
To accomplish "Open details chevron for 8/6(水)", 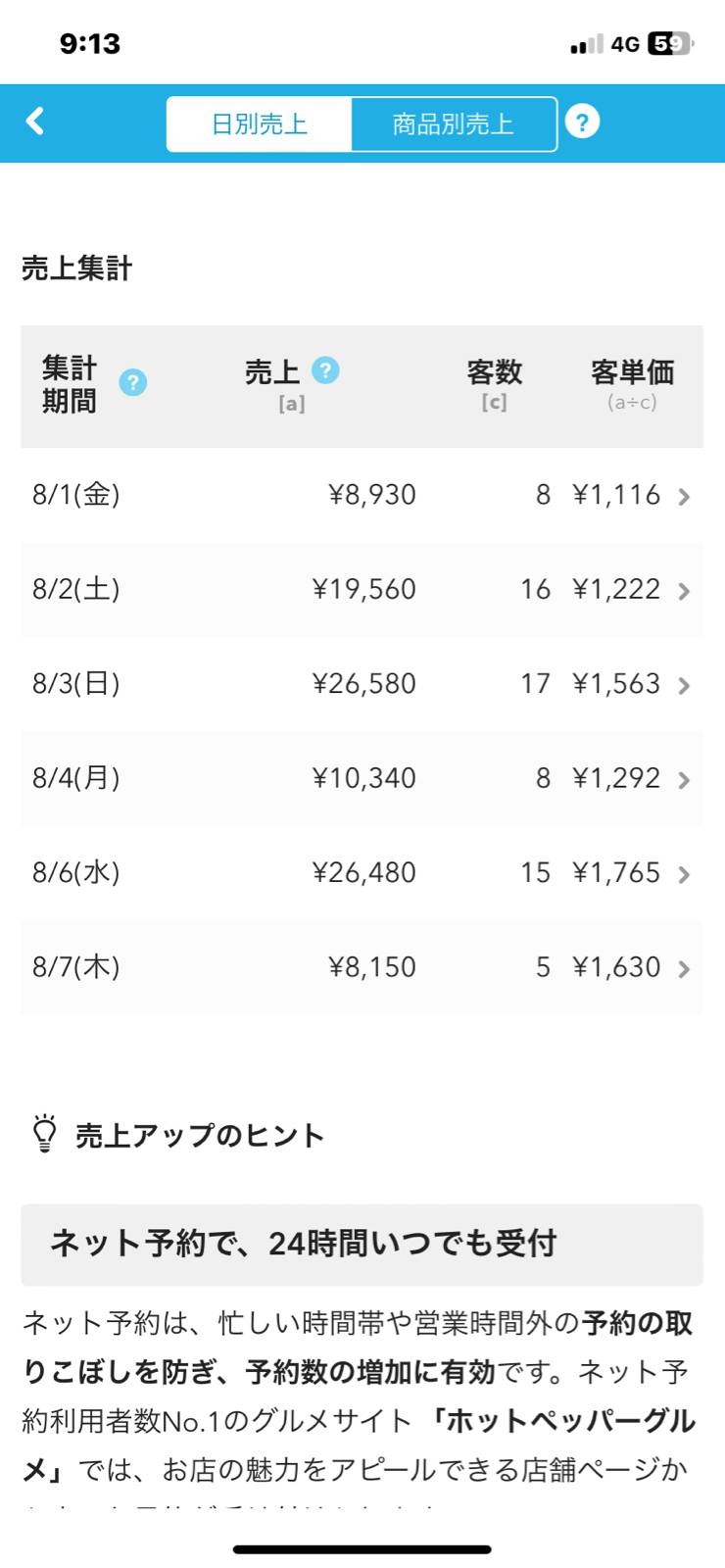I will [x=684, y=874].
